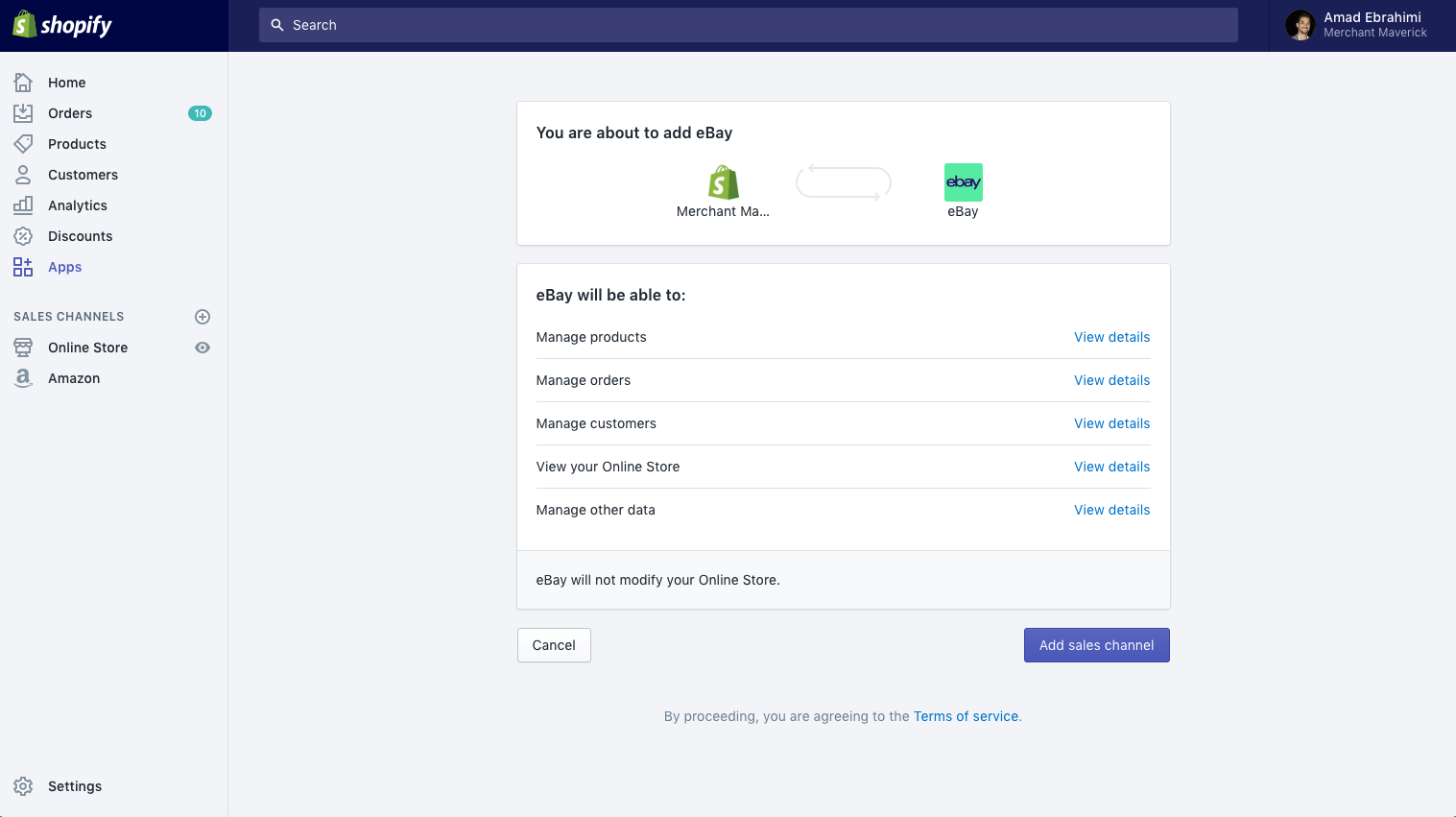
Task: Click the Merchant Ma... store label
Action: [723, 211]
